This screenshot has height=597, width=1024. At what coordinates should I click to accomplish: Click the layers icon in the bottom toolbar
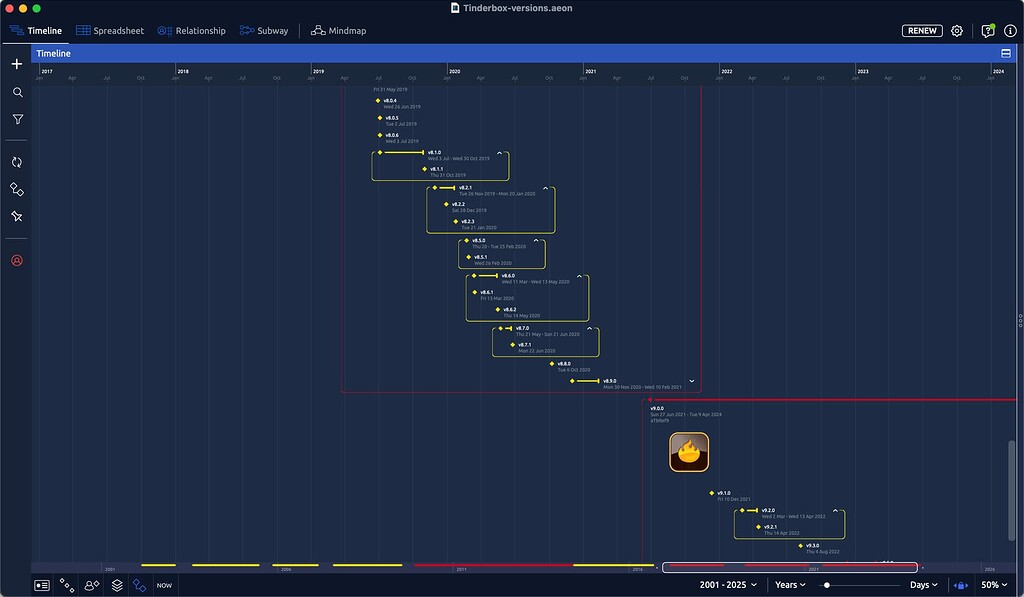[x=115, y=585]
